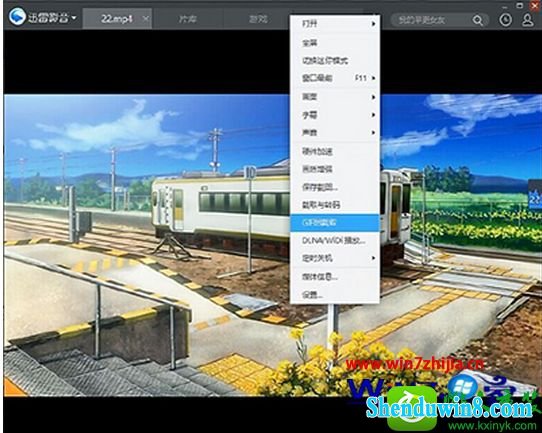Switch to the 游戏 tab
542x433 pixels.
tap(258, 19)
